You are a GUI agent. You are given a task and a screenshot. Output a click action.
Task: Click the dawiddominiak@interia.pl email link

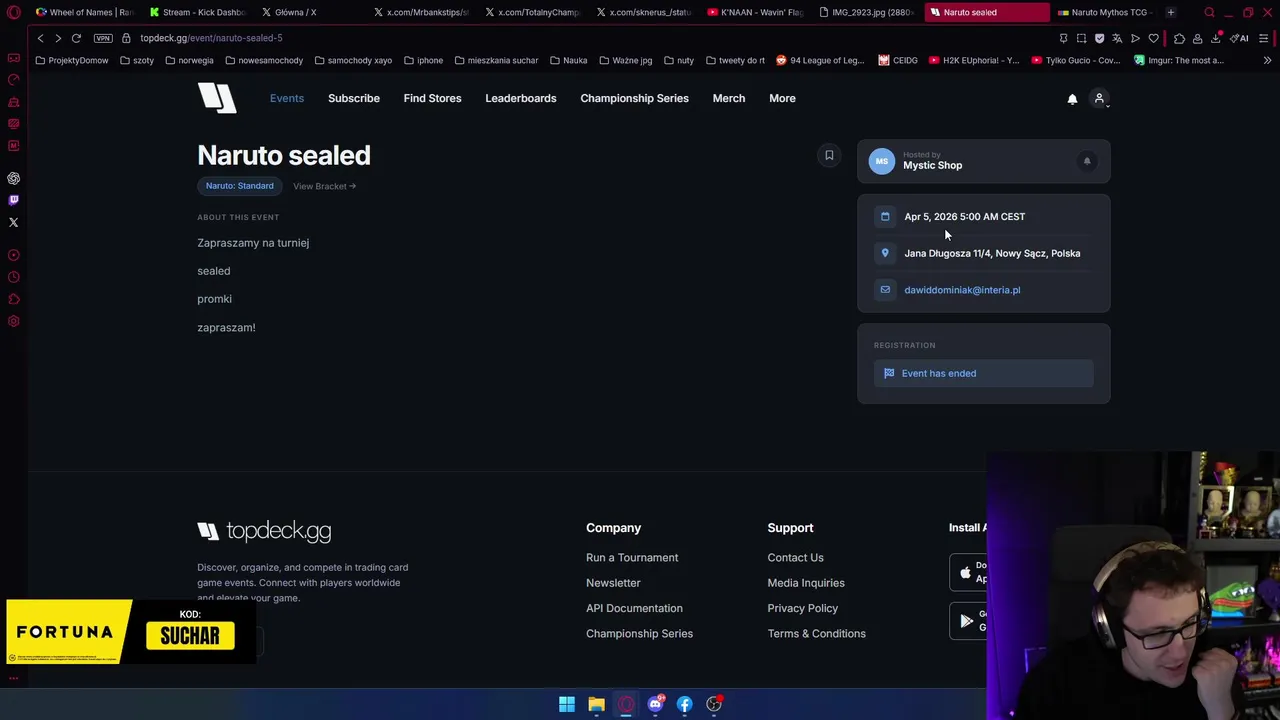click(x=962, y=290)
